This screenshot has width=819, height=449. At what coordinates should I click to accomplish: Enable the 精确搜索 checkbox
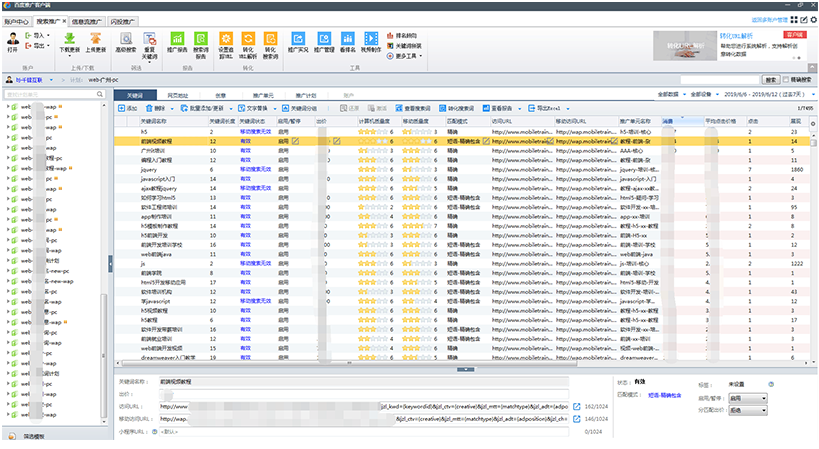pyautogui.click(x=786, y=78)
